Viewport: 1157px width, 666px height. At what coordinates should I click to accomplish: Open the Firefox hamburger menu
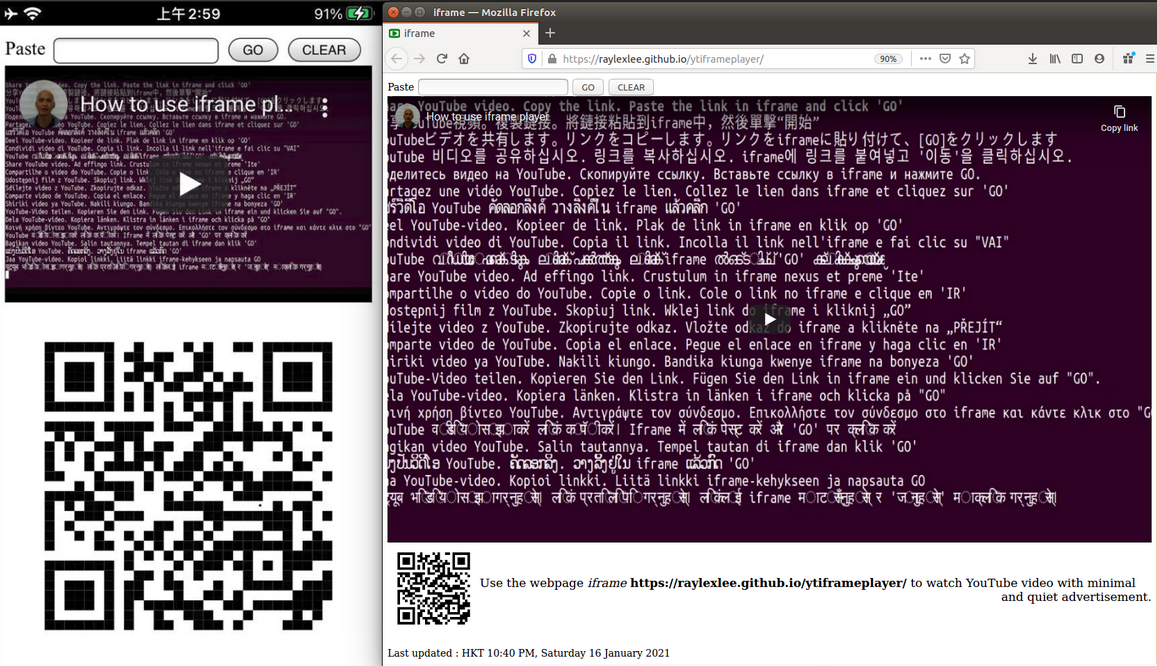[1150, 59]
